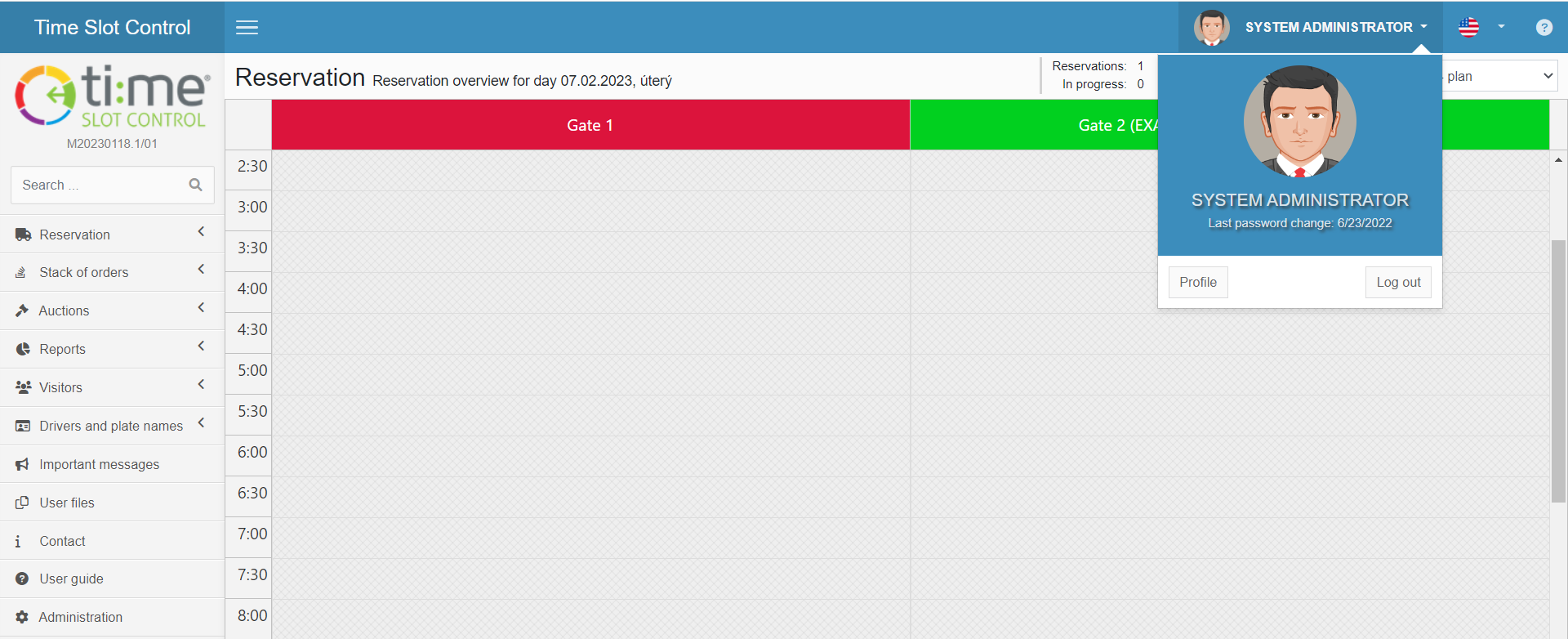Click the version text M20230118.1/01
1568x639 pixels.
pyautogui.click(x=112, y=144)
